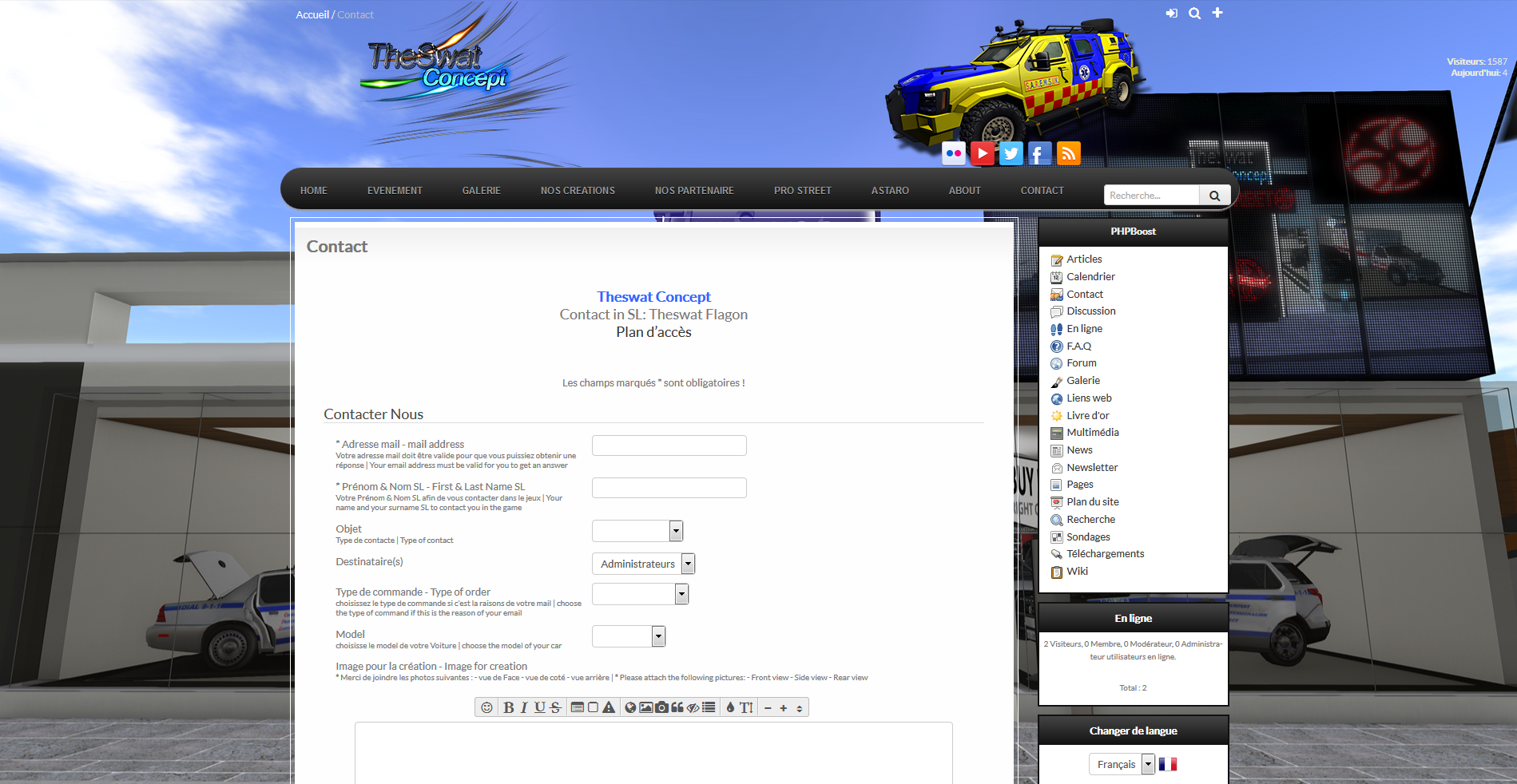This screenshot has width=1517, height=784.
Task: Insert a picture in the editor
Action: 646,707
